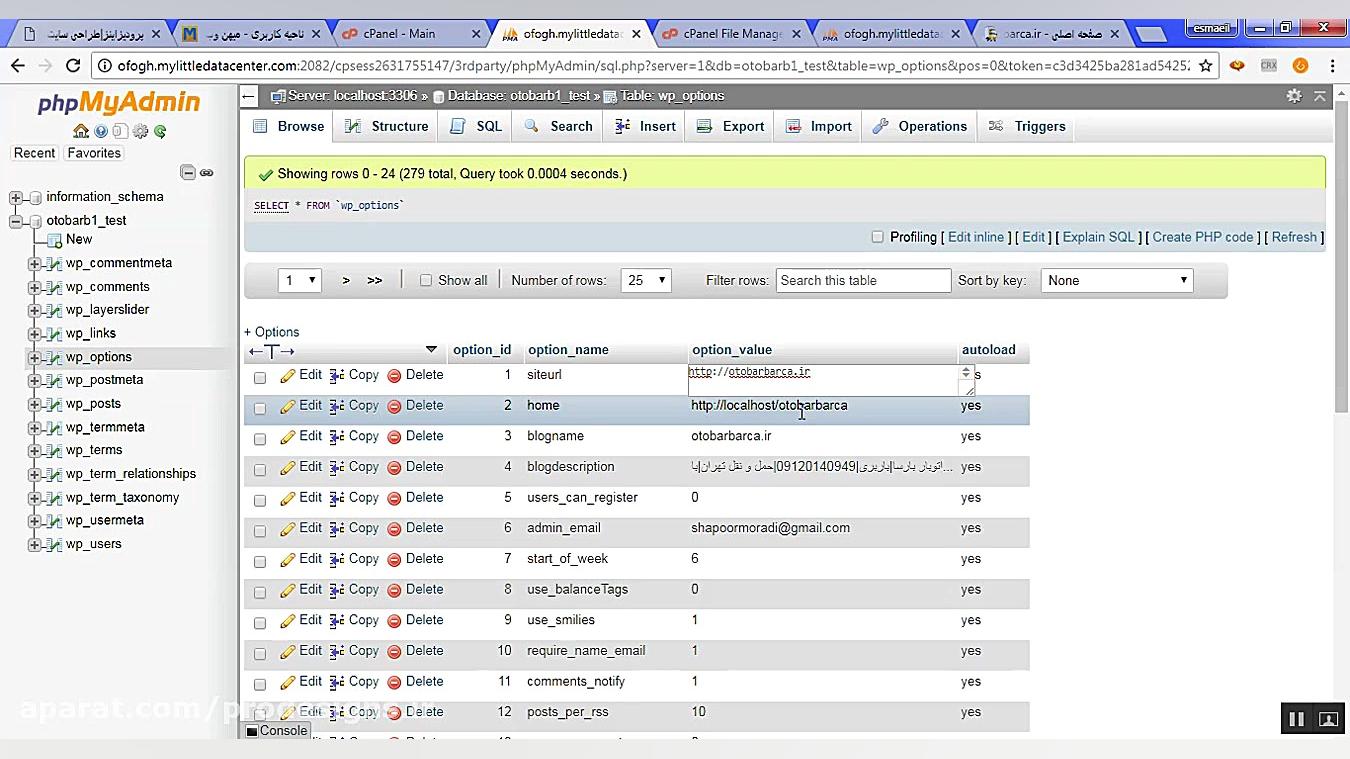Image resolution: width=1350 pixels, height=759 pixels.
Task: Open the full-texts options triangle in table header
Action: click(x=431, y=350)
